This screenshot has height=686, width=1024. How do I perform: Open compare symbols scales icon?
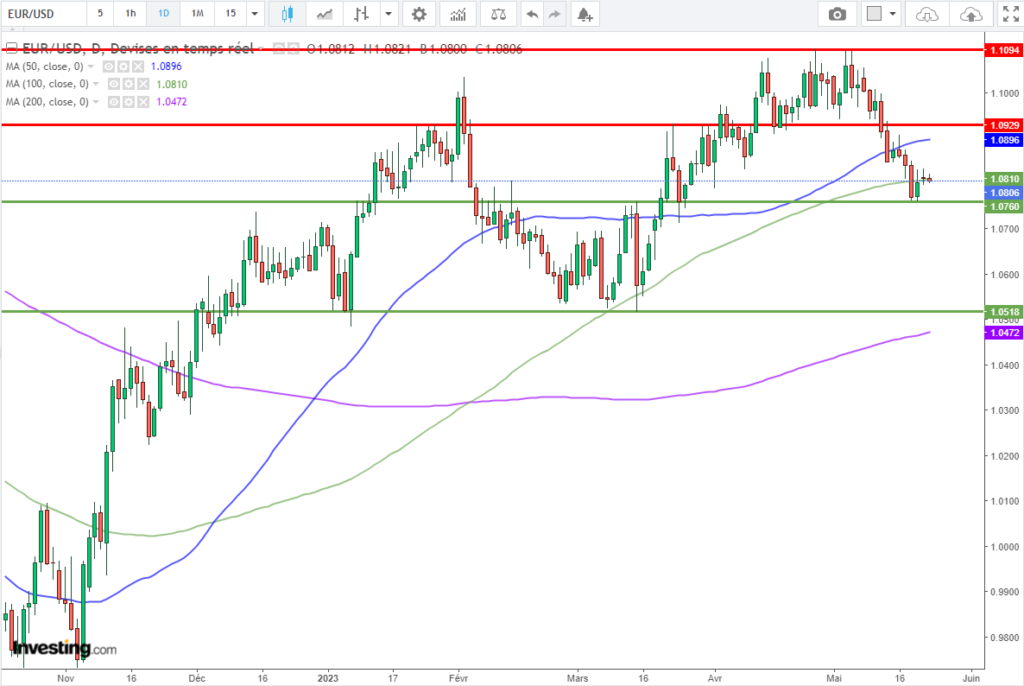coord(498,14)
